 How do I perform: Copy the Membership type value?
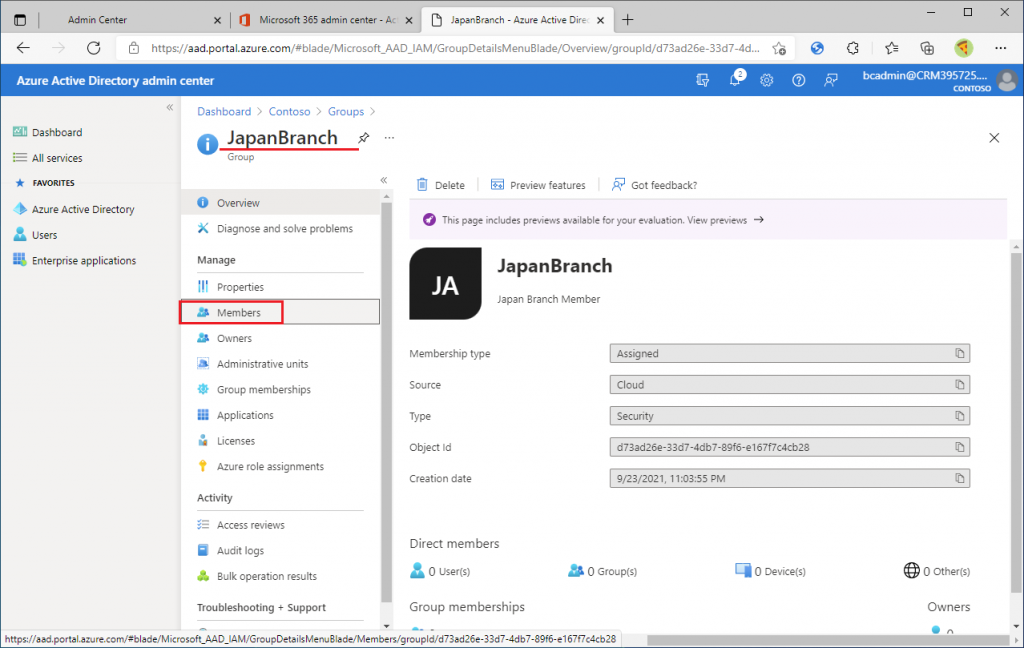pyautogui.click(x=959, y=353)
